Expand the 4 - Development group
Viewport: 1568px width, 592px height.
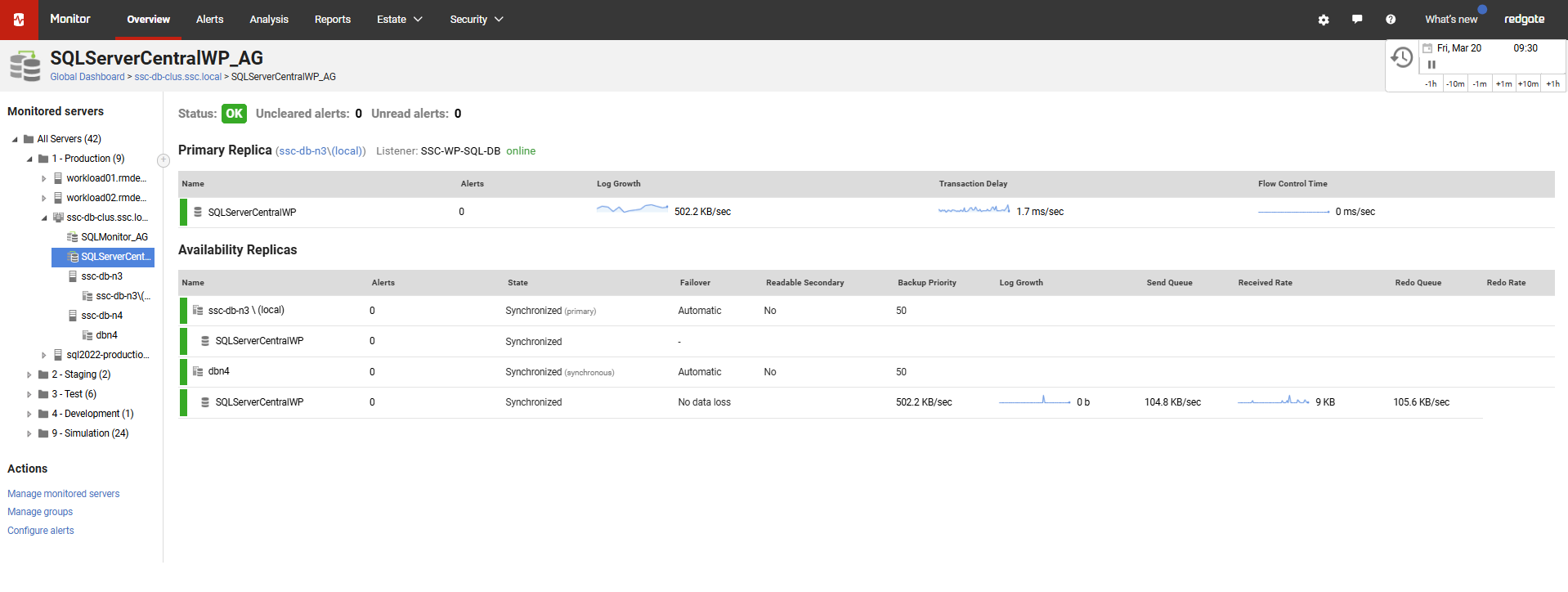(29, 414)
